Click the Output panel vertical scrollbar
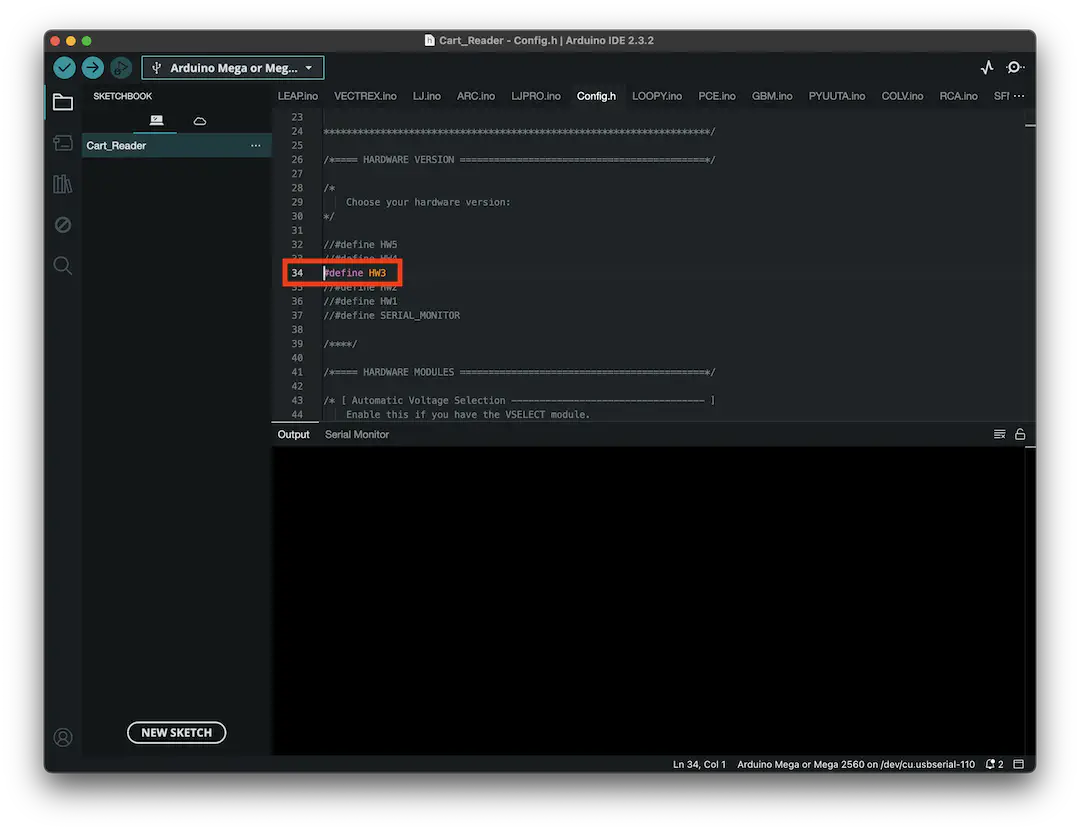 click(1030, 600)
